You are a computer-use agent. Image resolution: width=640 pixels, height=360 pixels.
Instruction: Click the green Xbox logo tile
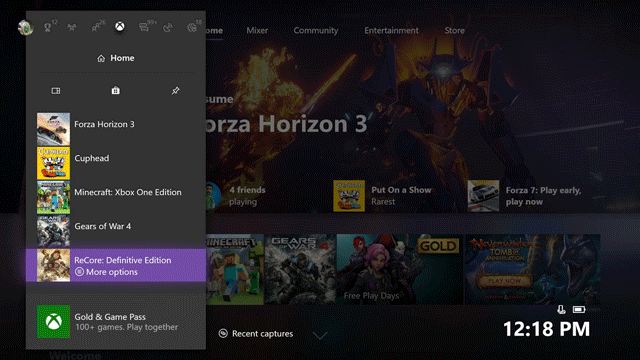point(53,322)
